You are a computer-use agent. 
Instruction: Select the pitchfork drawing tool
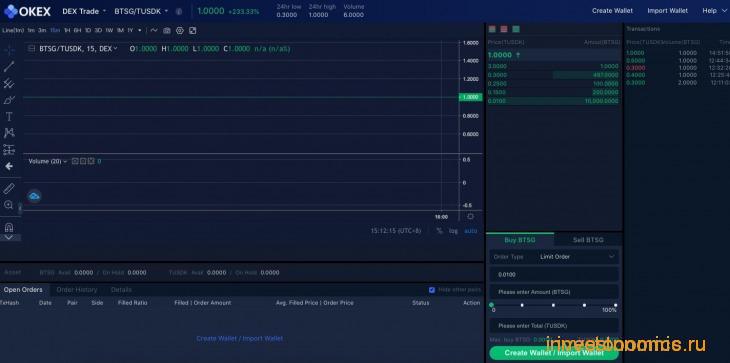[9, 83]
